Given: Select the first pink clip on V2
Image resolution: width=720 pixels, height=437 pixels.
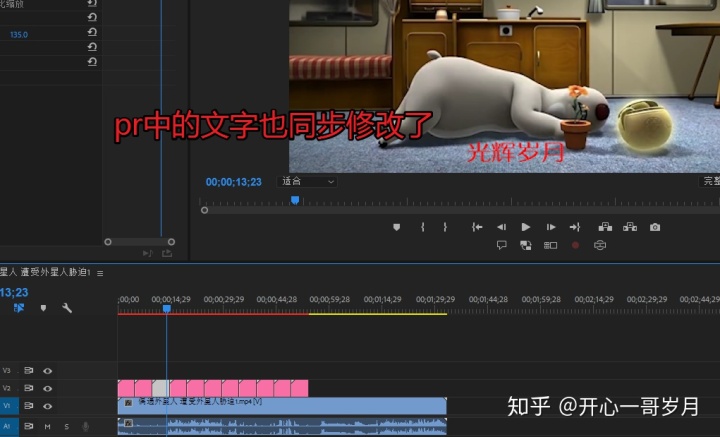Looking at the screenshot, I should [x=126, y=388].
